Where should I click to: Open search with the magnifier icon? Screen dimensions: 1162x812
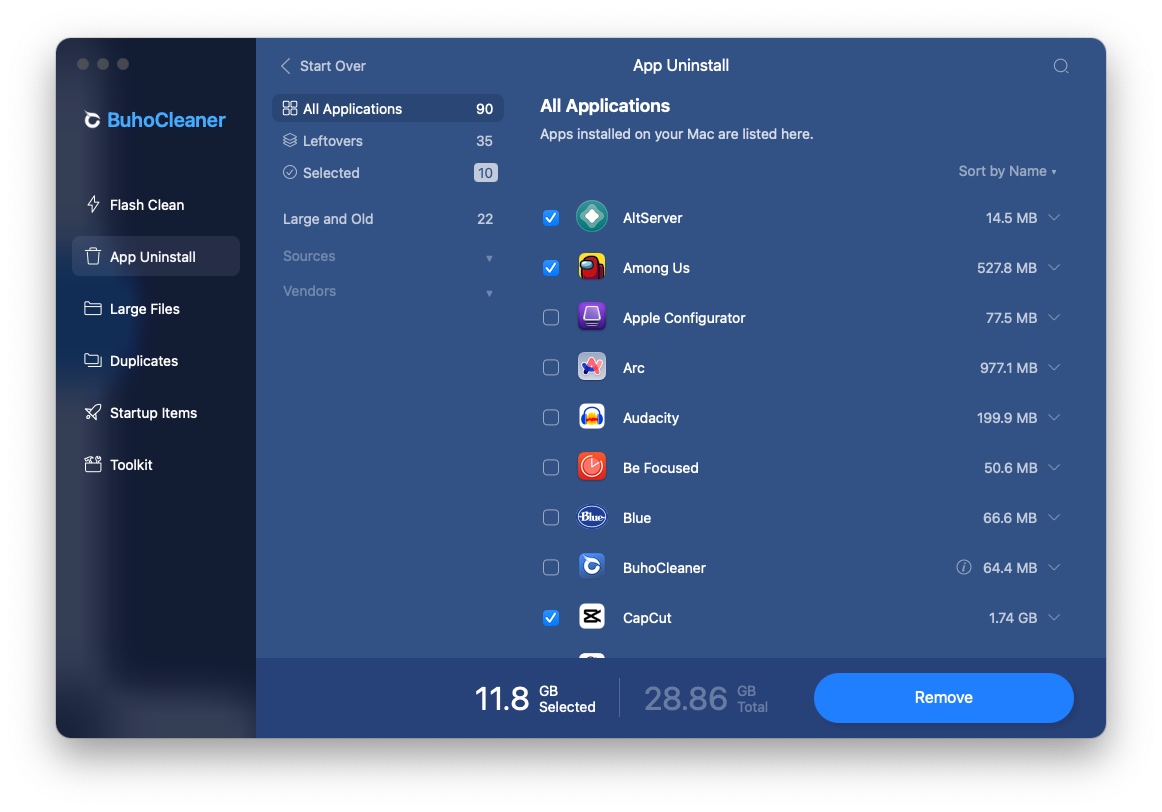pyautogui.click(x=1060, y=66)
